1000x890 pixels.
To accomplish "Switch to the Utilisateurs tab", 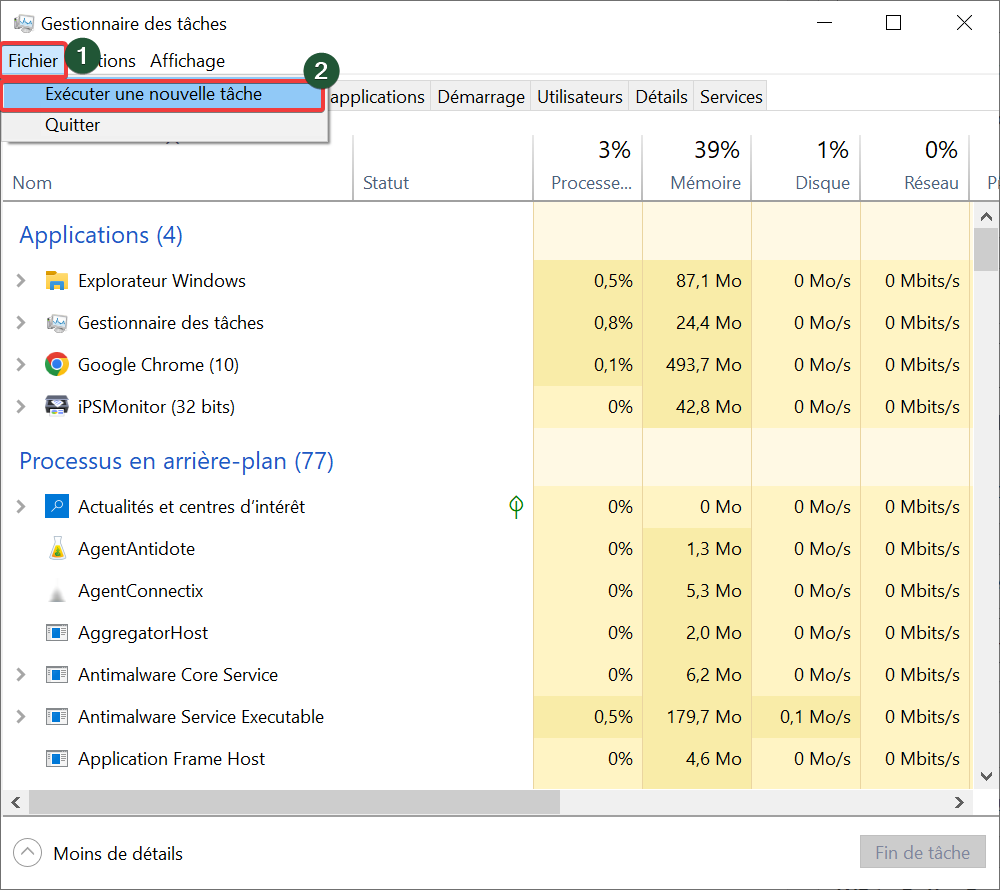I will coord(579,97).
